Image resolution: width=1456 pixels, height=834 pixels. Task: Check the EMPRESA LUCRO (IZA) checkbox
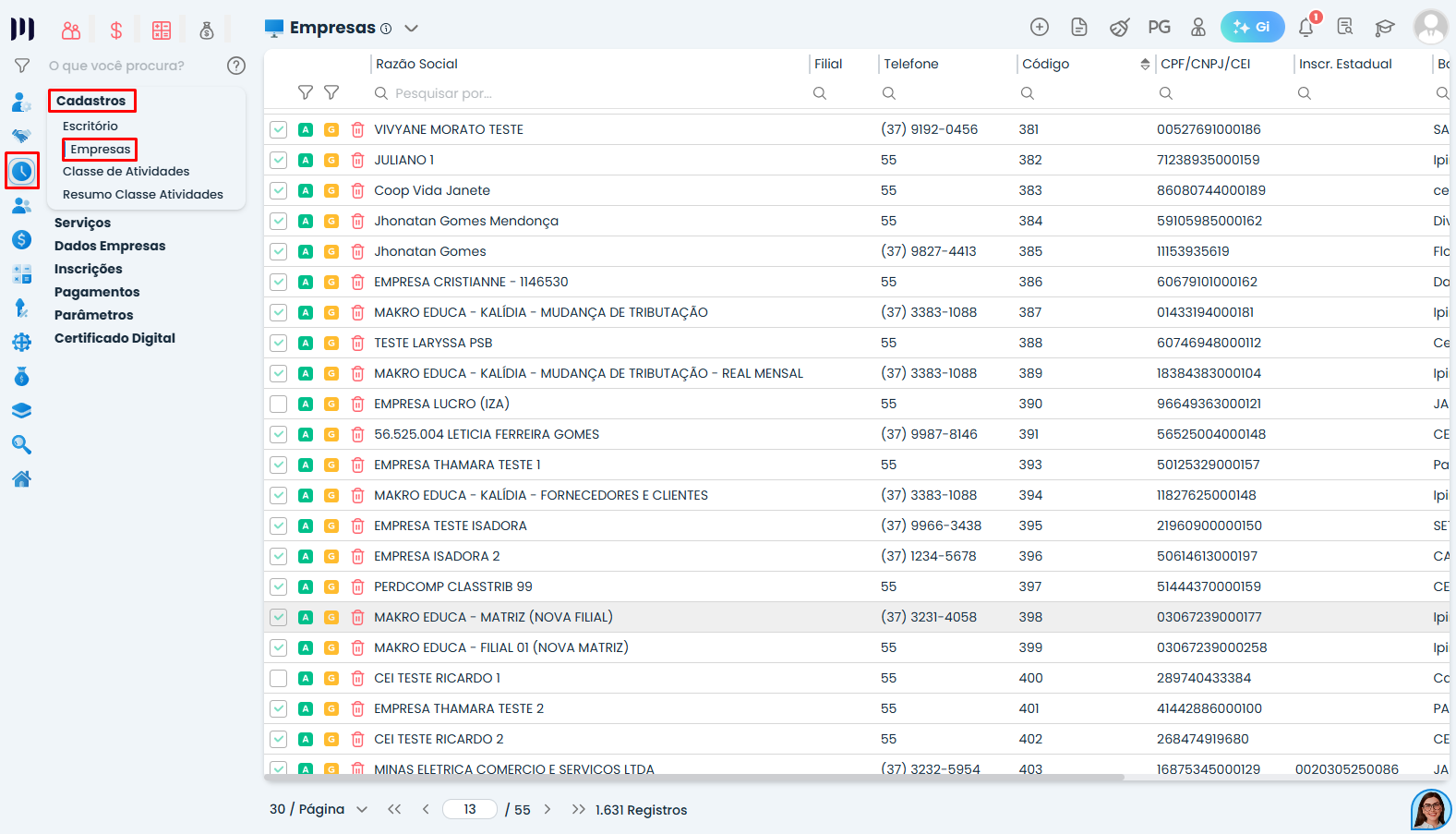[278, 405]
